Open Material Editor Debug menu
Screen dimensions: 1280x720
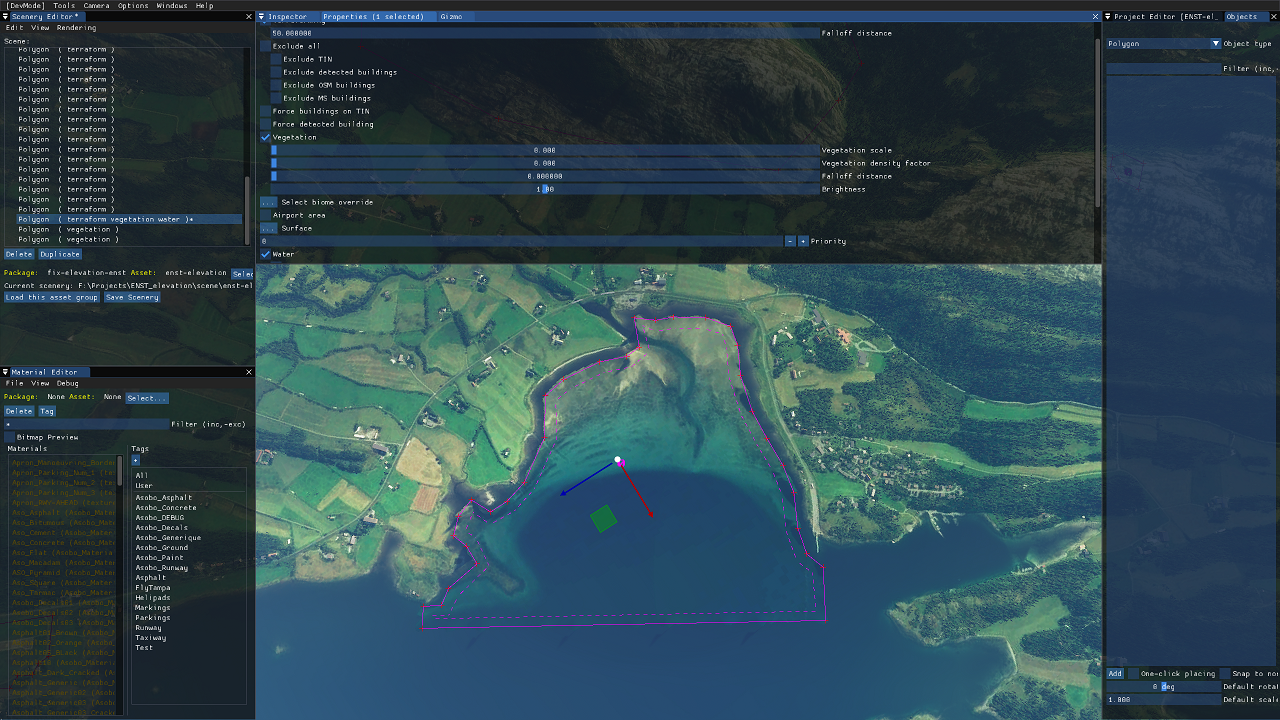pyautogui.click(x=67, y=383)
